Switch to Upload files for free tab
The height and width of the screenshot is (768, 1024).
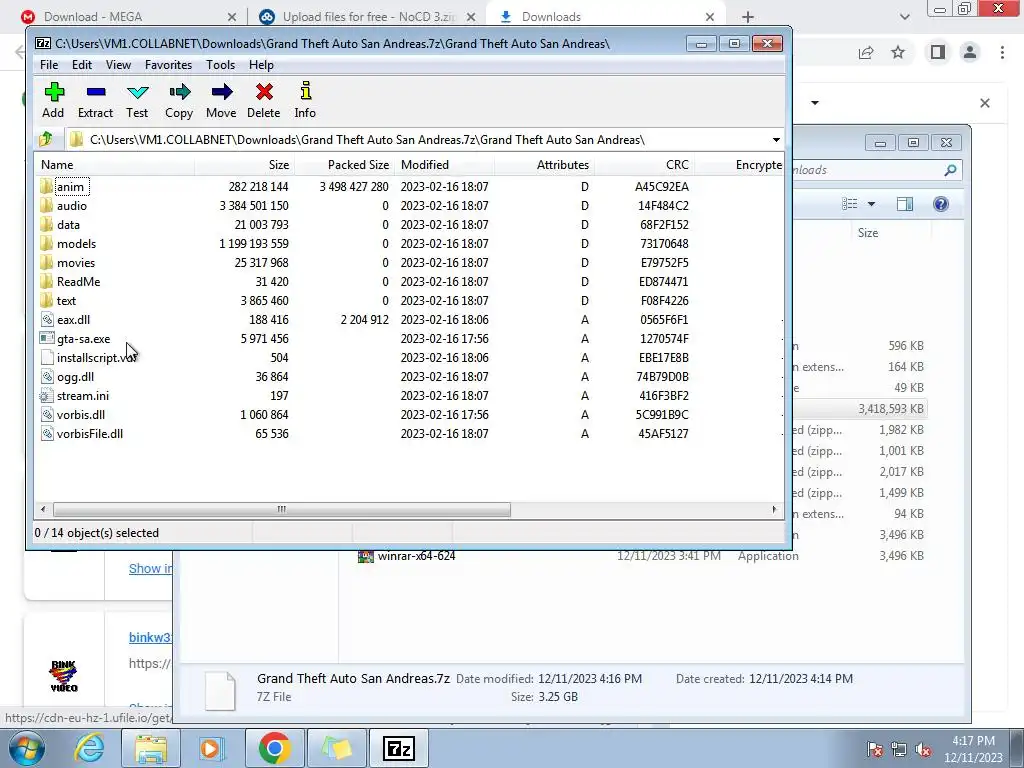point(368,17)
